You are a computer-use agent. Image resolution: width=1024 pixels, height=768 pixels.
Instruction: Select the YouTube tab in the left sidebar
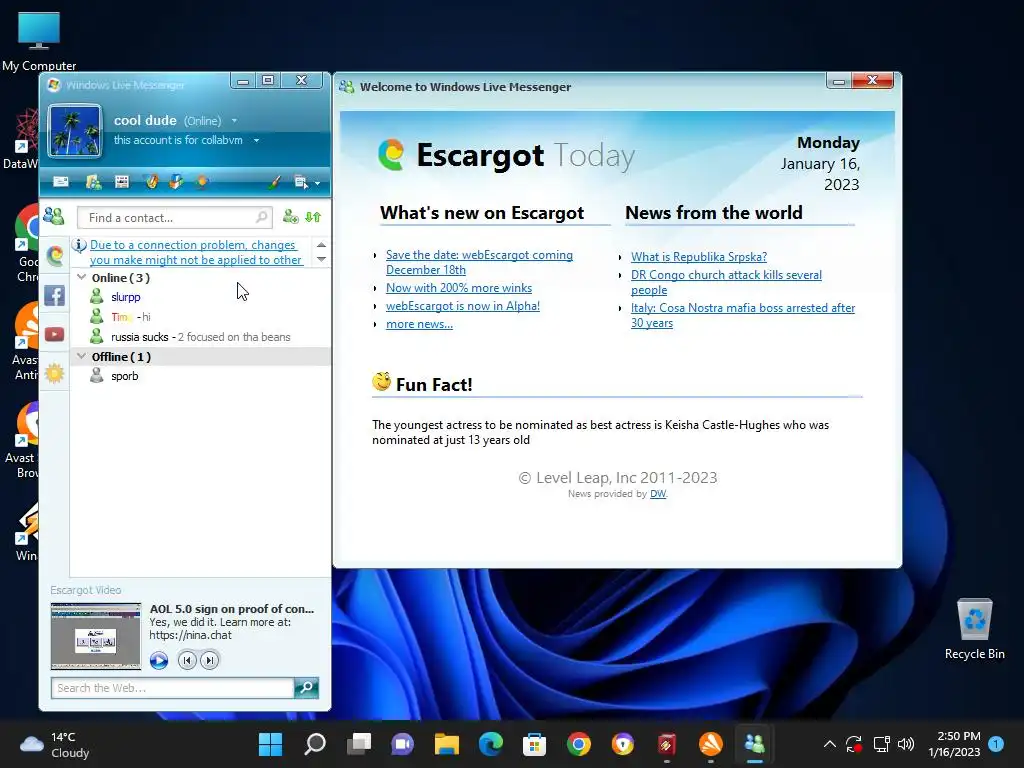coord(55,334)
